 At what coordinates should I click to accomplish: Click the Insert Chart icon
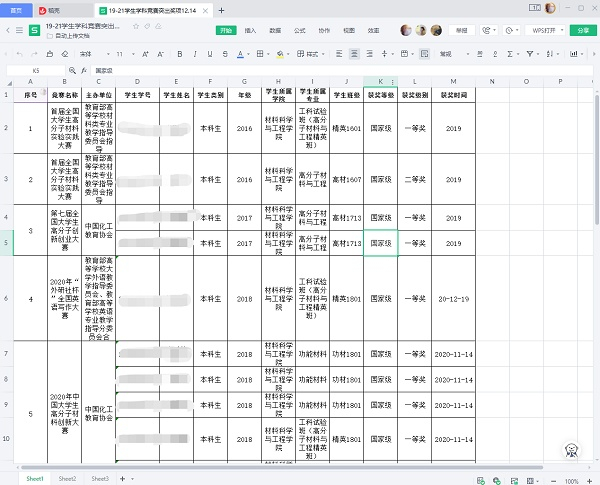[x=574, y=54]
